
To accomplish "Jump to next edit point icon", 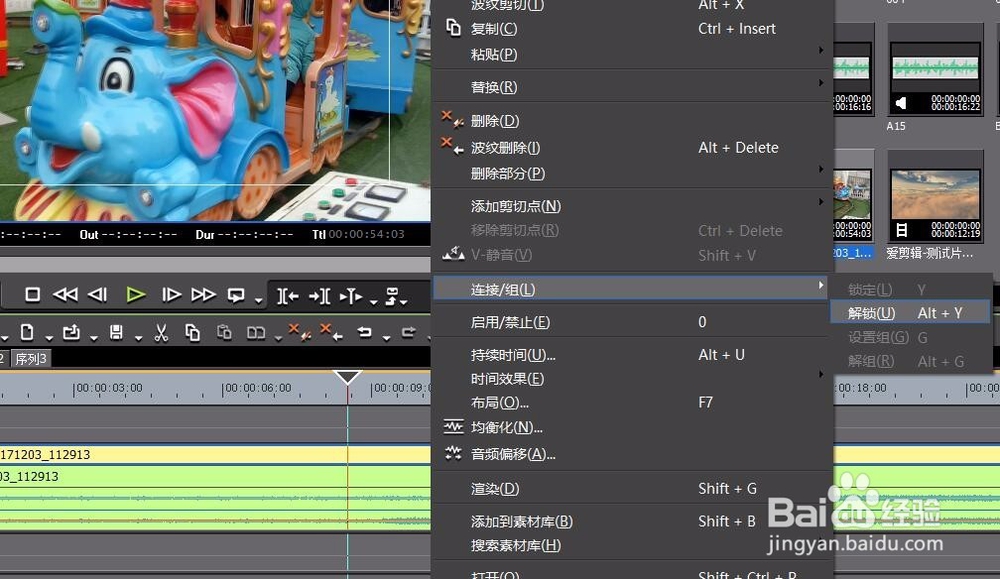I will click(x=320, y=296).
